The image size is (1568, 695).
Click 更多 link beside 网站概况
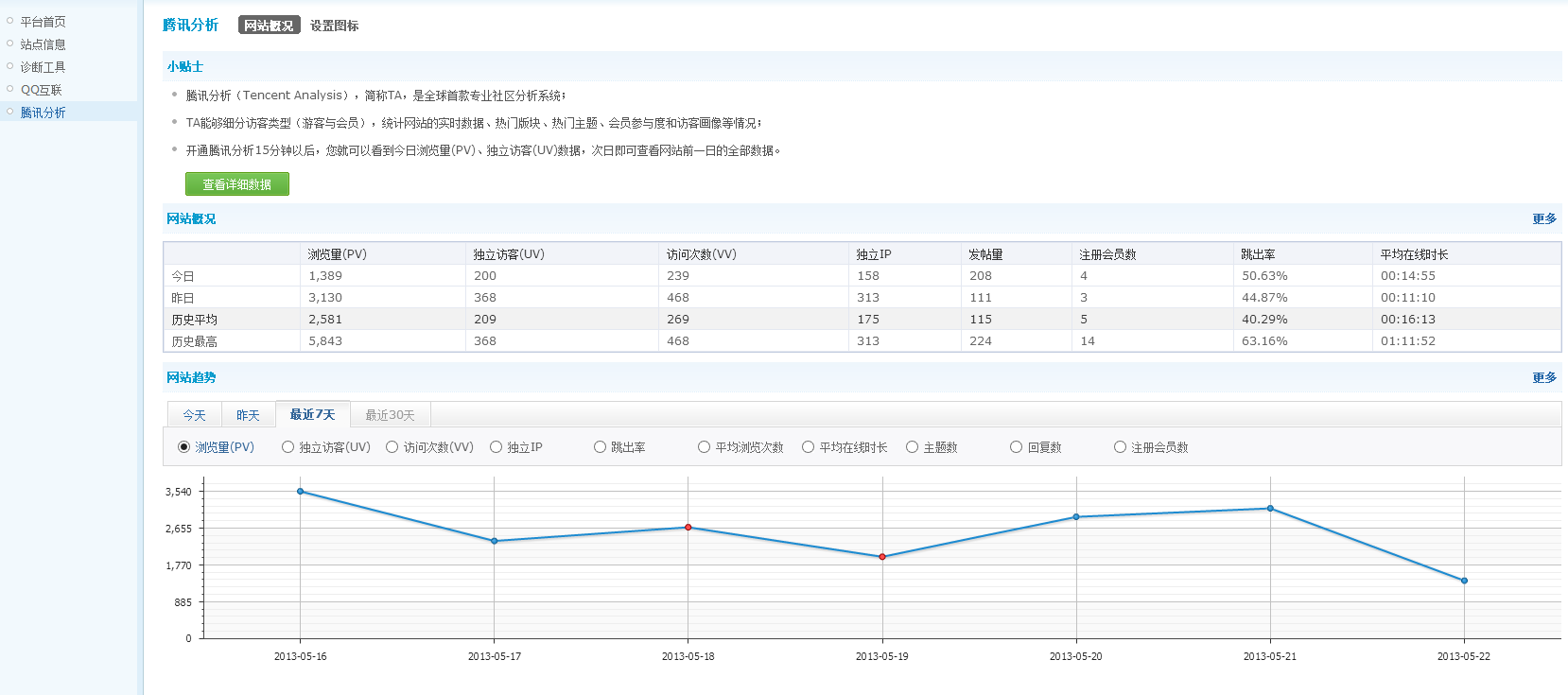click(x=1544, y=218)
